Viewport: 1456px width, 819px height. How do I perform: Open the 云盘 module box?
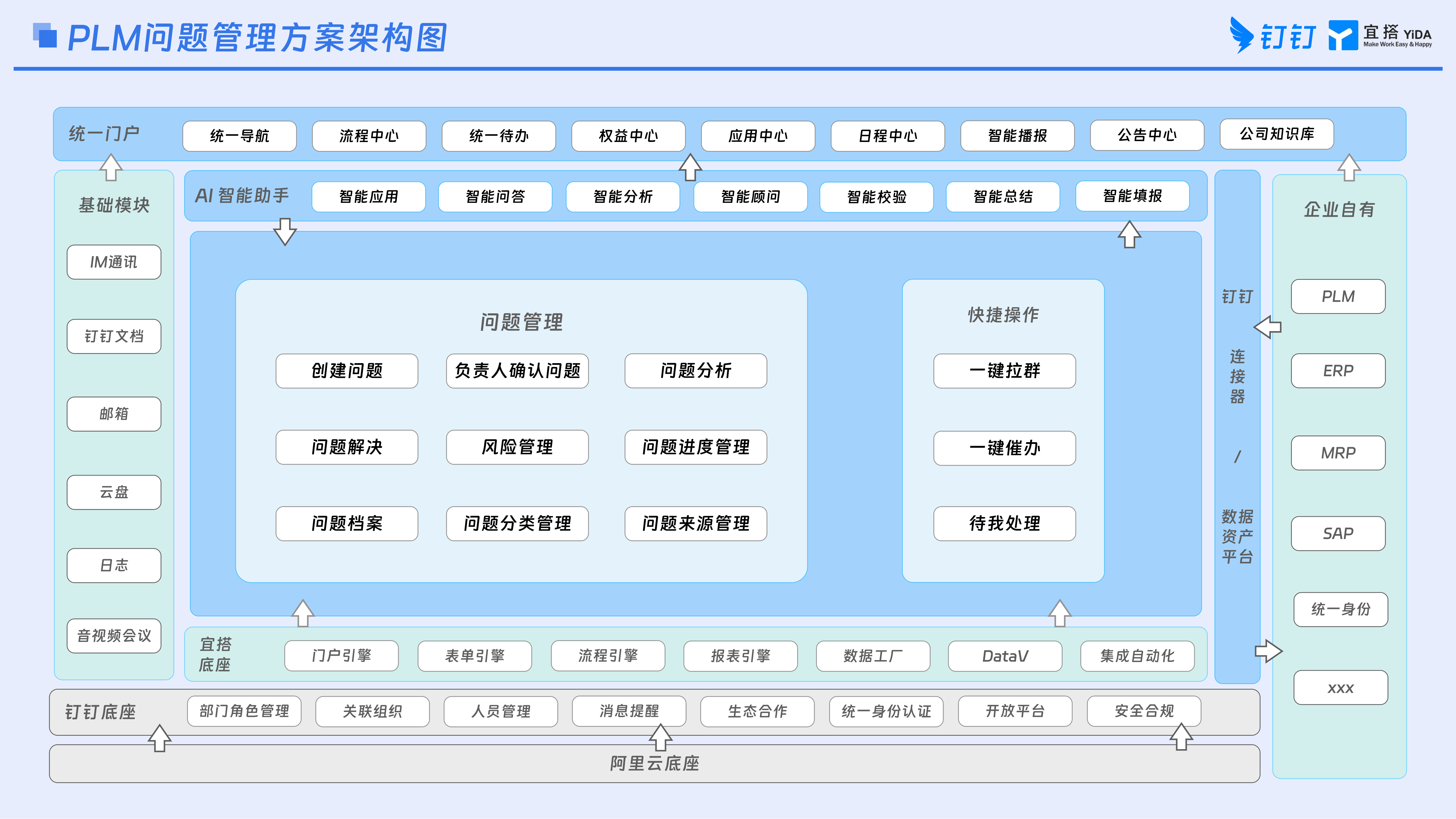[114, 492]
